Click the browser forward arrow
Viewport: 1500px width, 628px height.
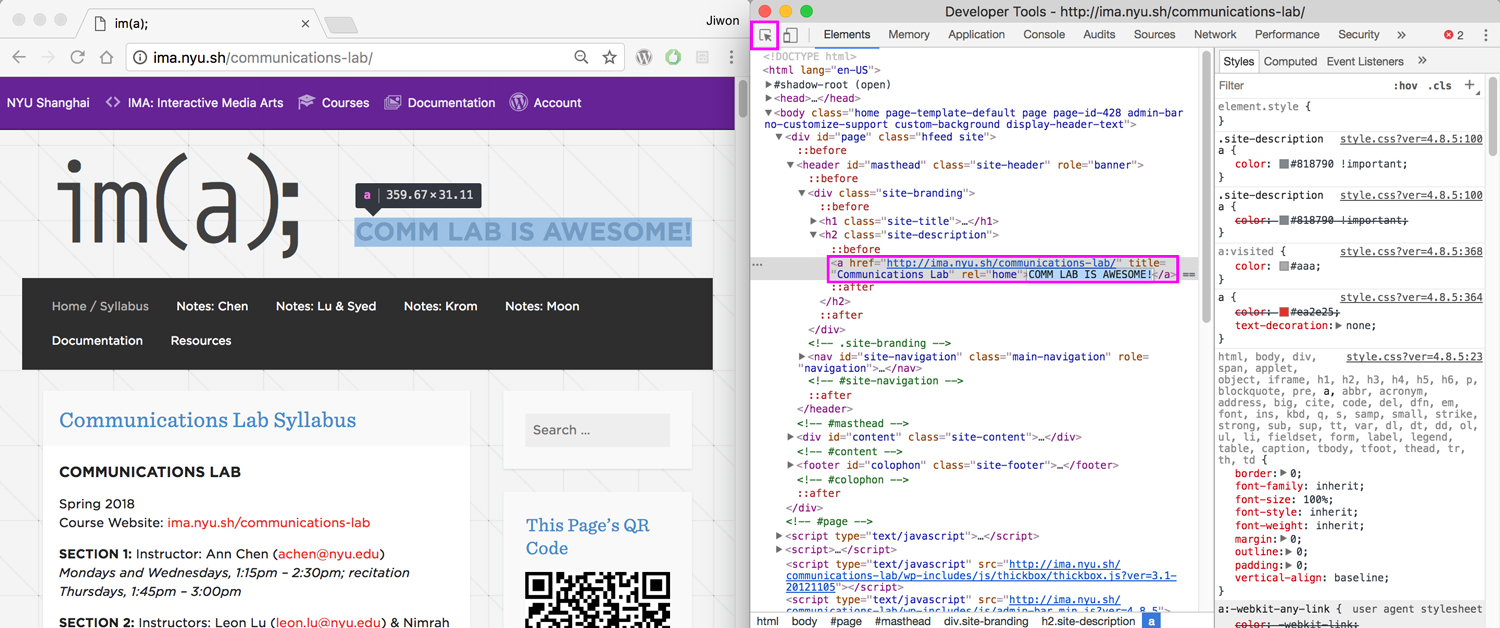tap(48, 58)
